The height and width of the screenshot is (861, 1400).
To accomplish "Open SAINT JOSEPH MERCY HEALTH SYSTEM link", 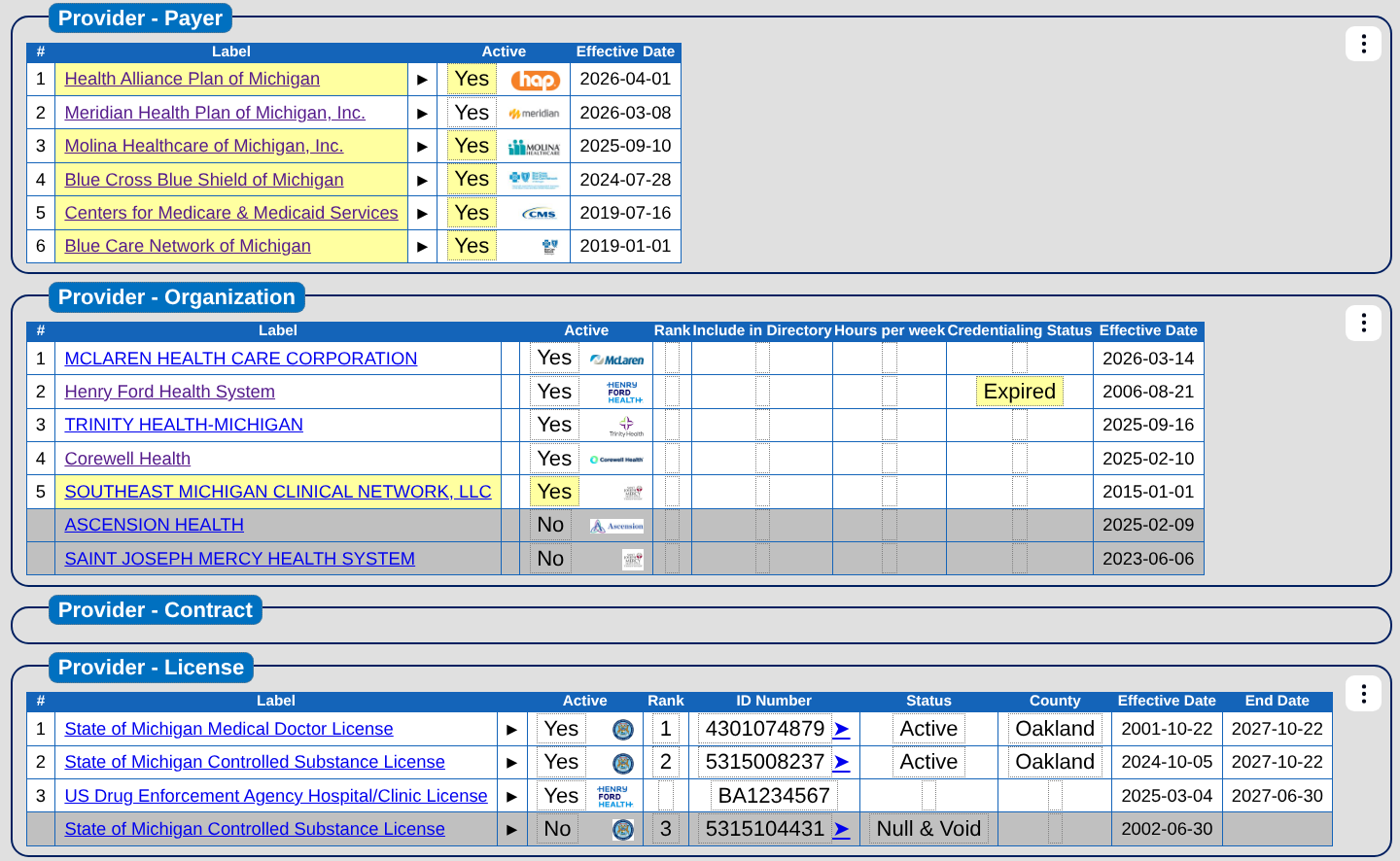I will pyautogui.click(x=240, y=559).
